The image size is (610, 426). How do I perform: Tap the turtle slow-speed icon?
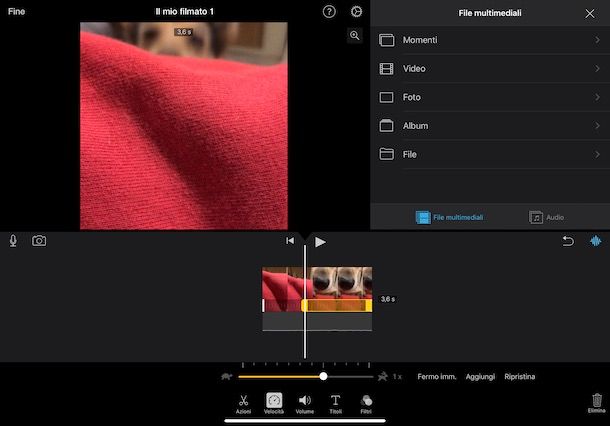pos(227,376)
